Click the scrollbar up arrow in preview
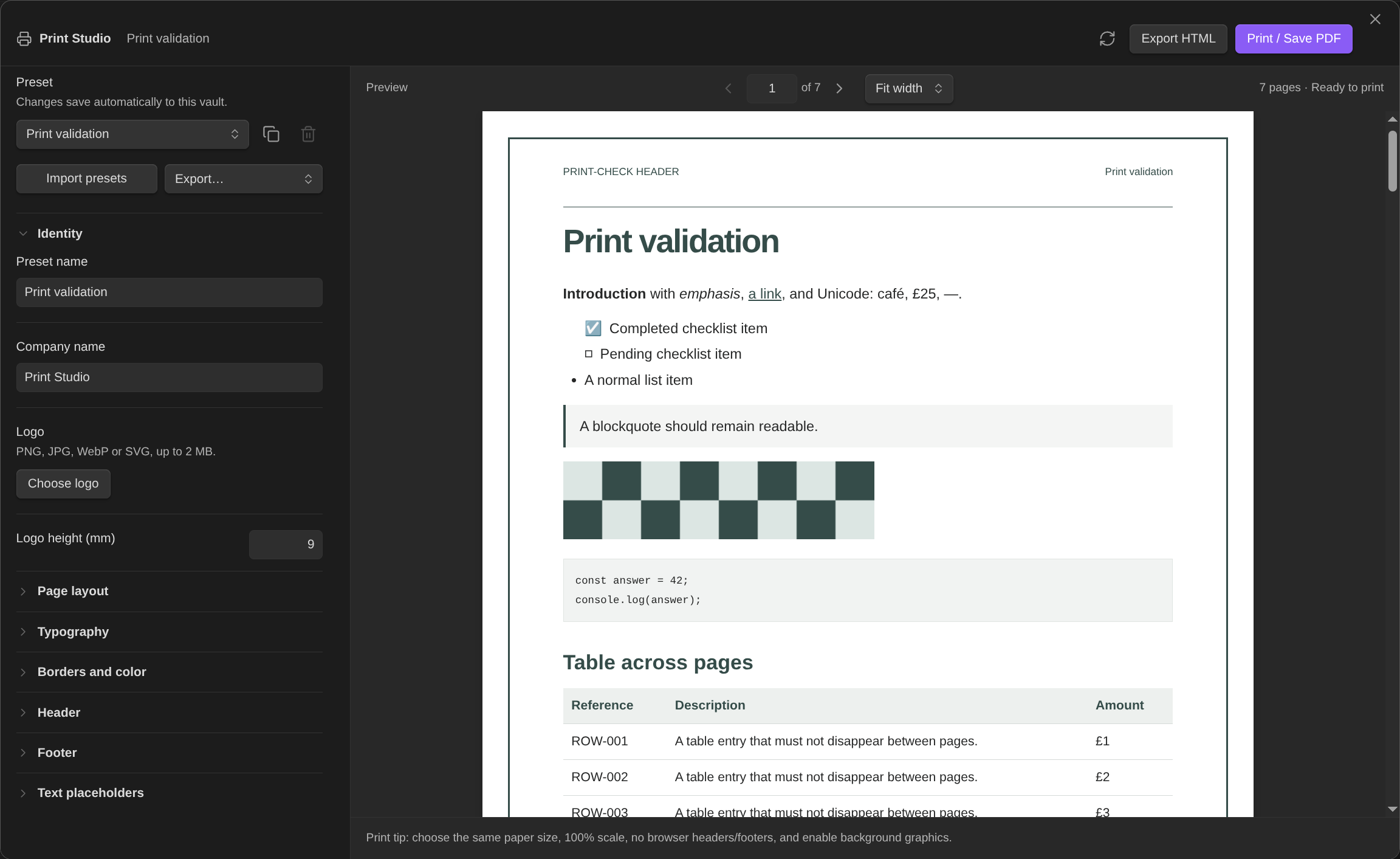Image resolution: width=1400 pixels, height=859 pixels. [x=1393, y=119]
